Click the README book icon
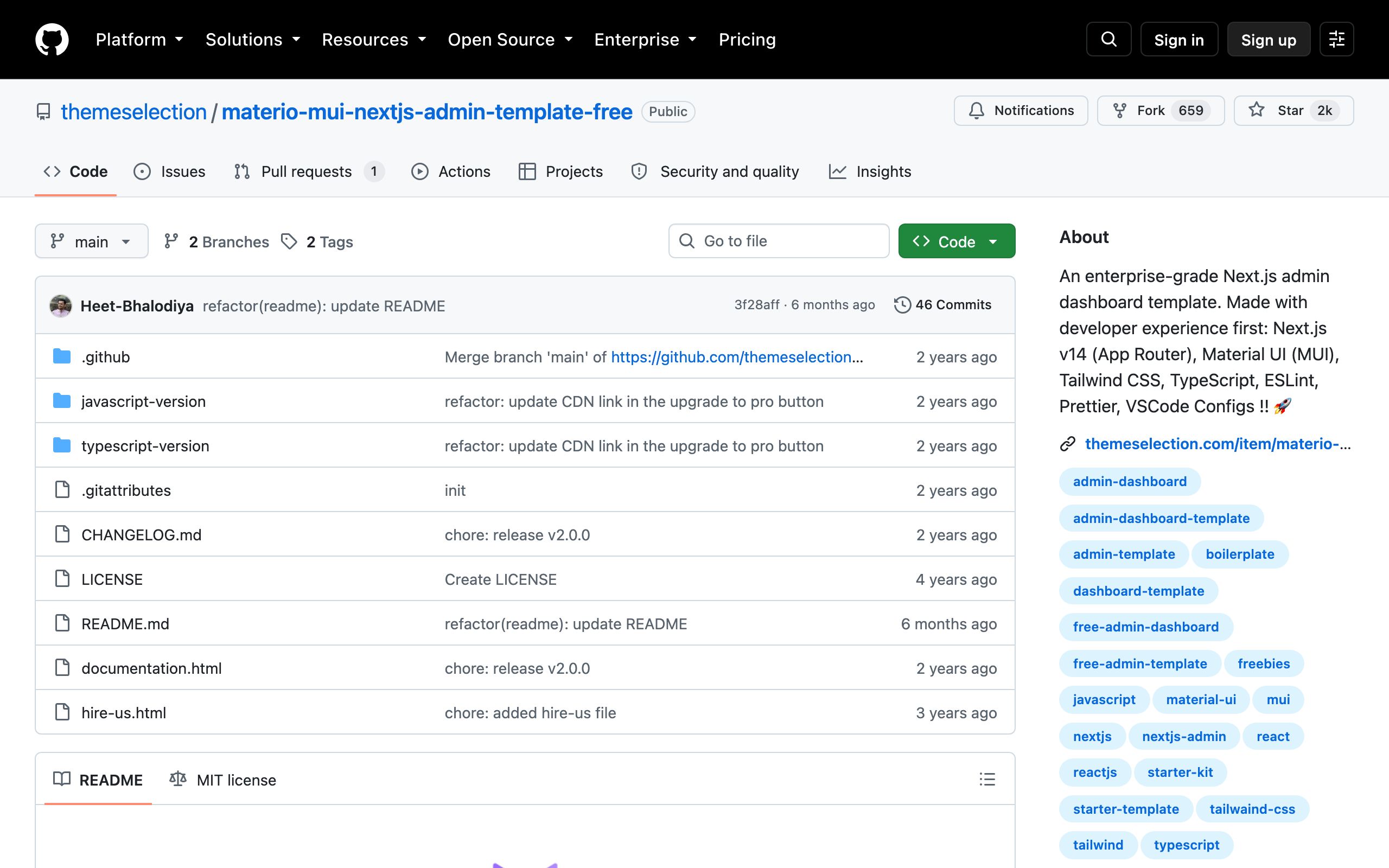 coord(61,779)
